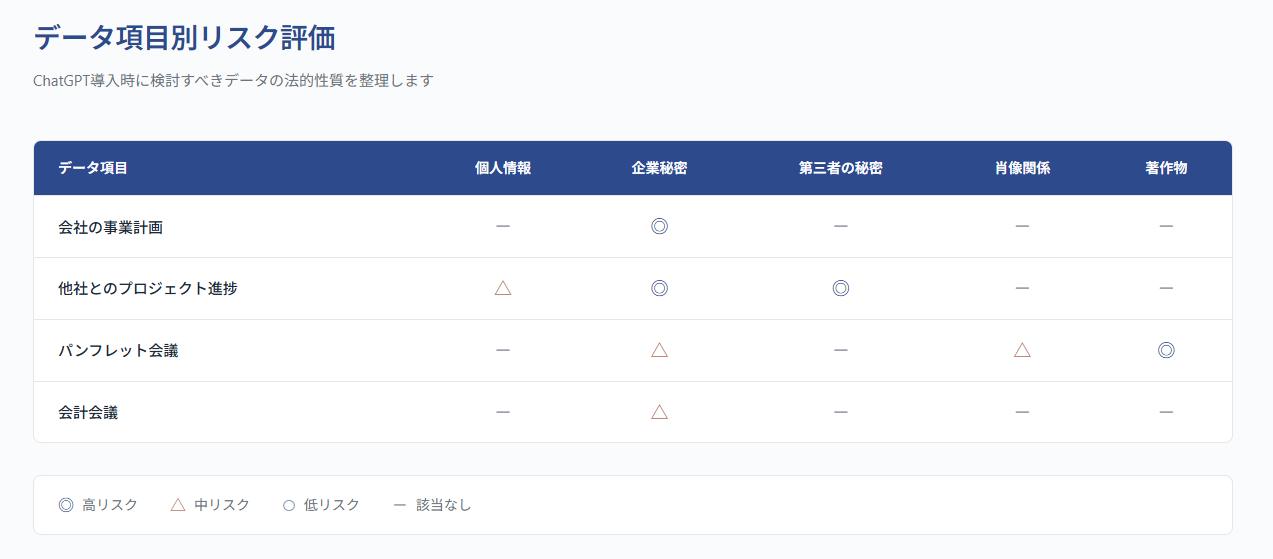Select the 企業秘密 column header

[x=659, y=168]
